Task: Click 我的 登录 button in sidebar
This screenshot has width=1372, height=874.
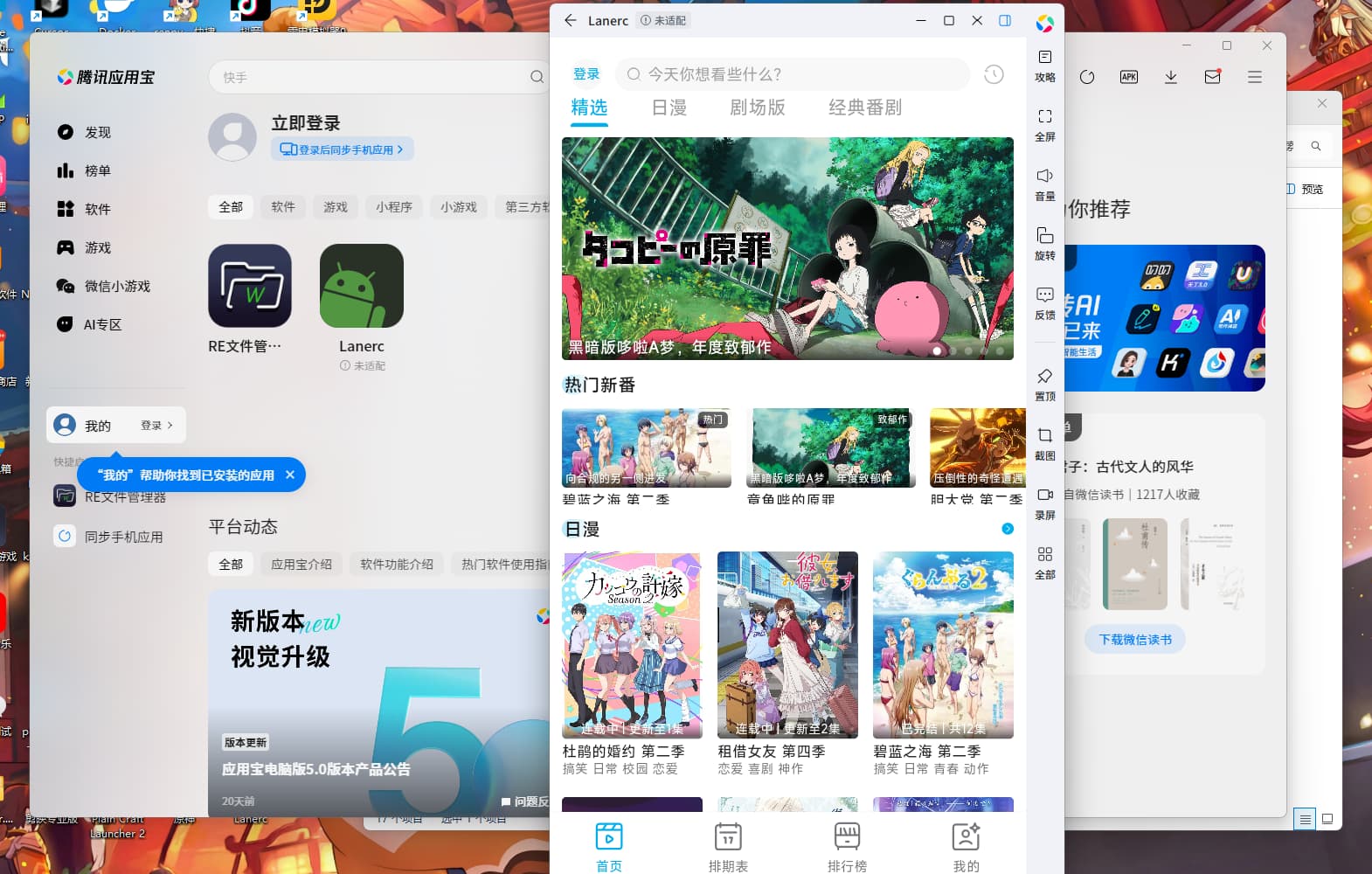Action: click(x=116, y=426)
